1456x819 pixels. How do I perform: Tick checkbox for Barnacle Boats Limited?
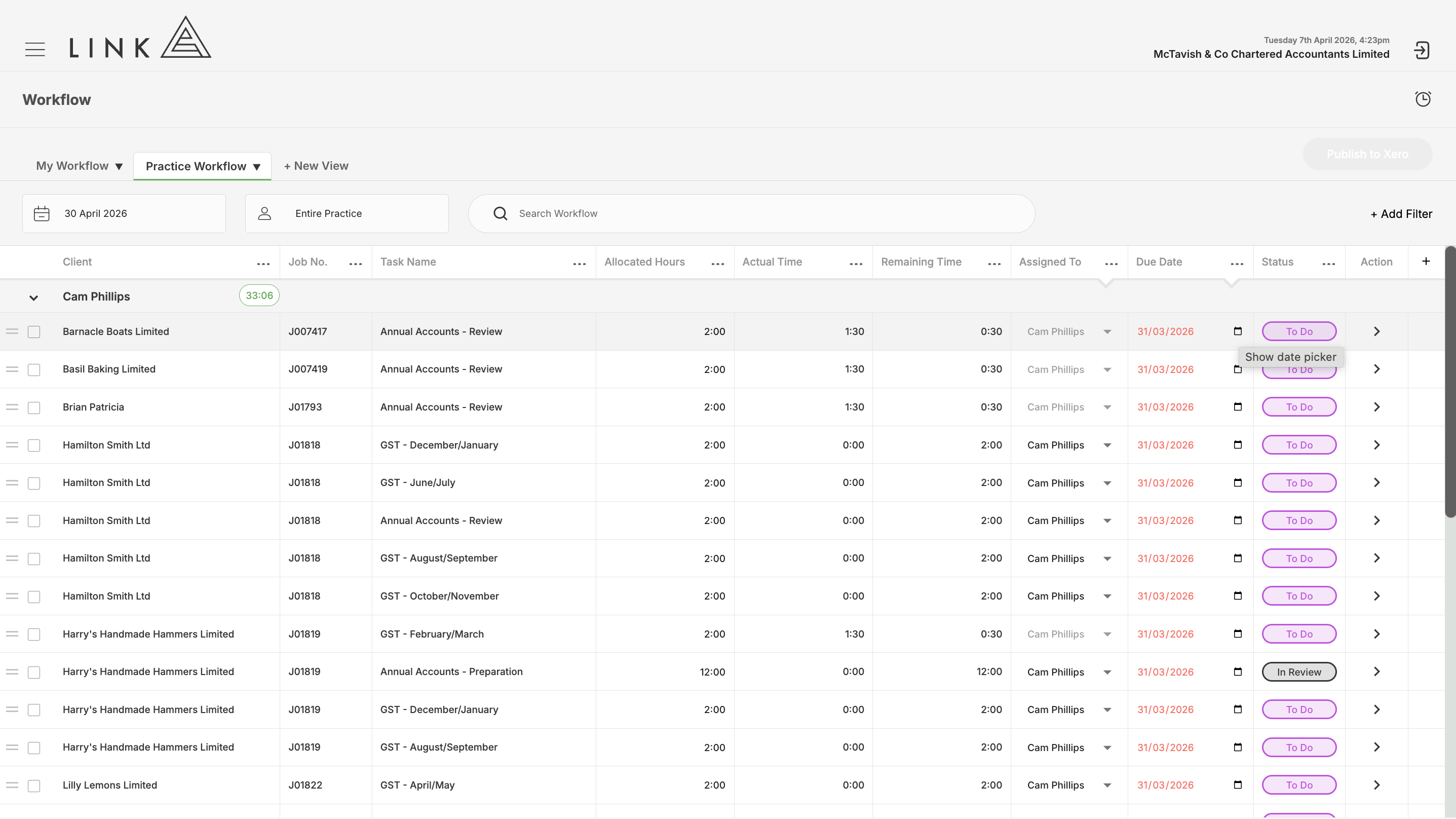34,332
